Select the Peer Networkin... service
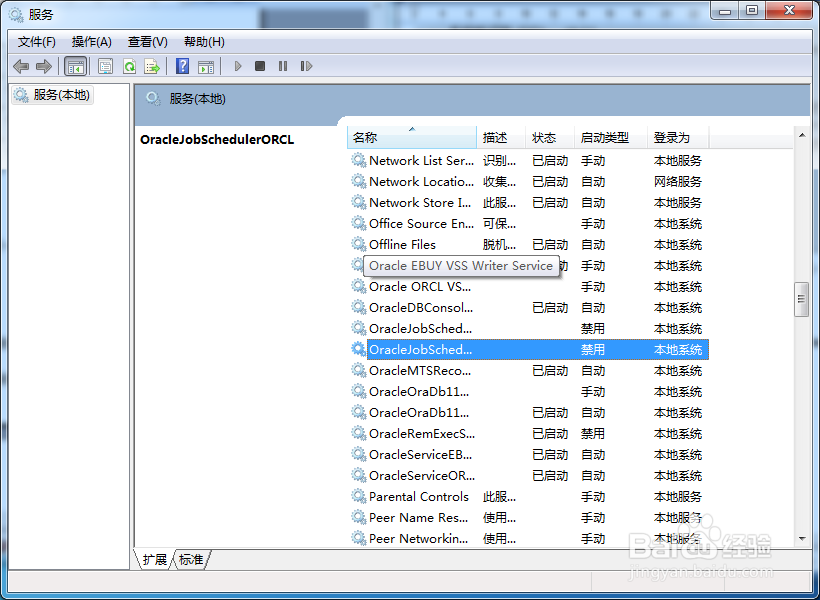 point(528,538)
